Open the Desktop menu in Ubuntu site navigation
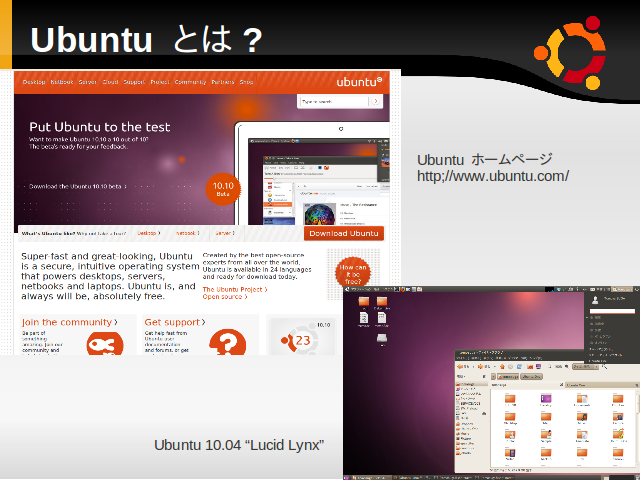 (x=34, y=82)
